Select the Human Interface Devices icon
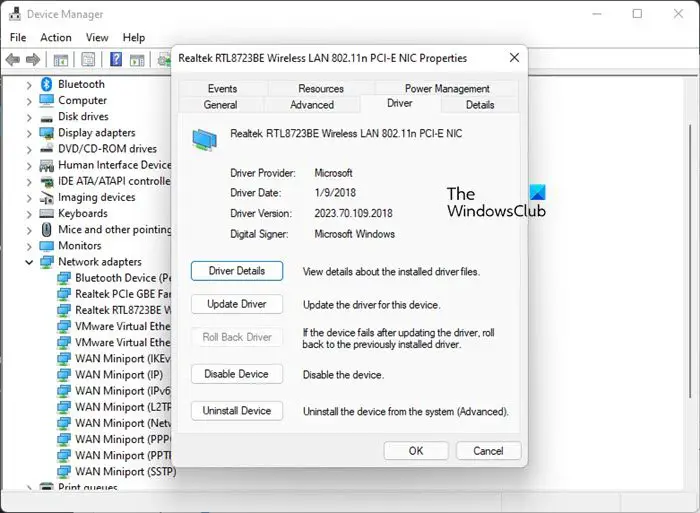This screenshot has height=513, width=700. click(46, 166)
